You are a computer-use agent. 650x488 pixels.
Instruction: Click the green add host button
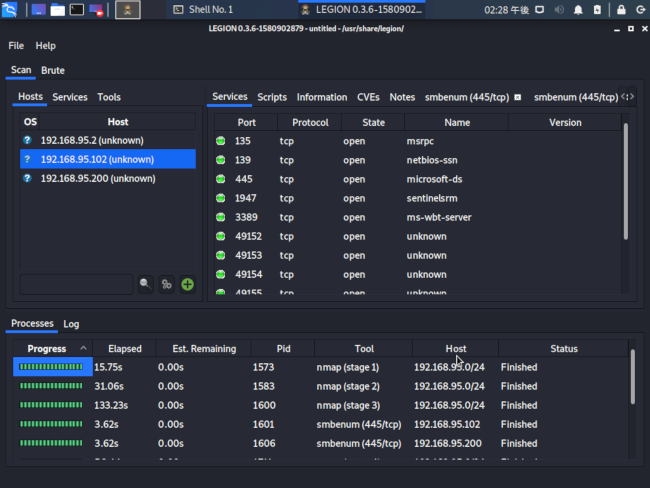(x=187, y=285)
